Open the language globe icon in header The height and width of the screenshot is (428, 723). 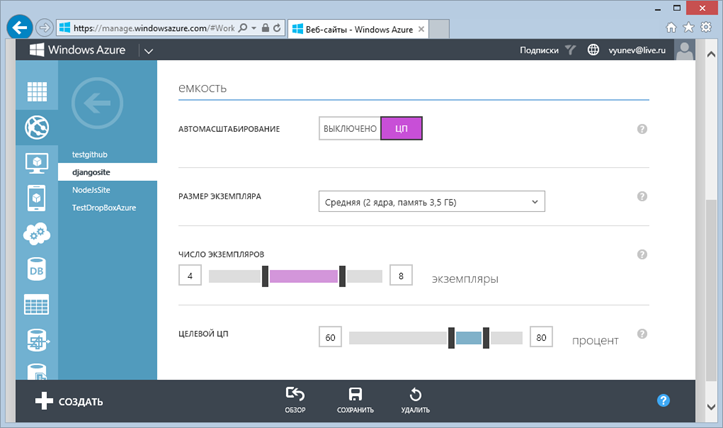[593, 50]
